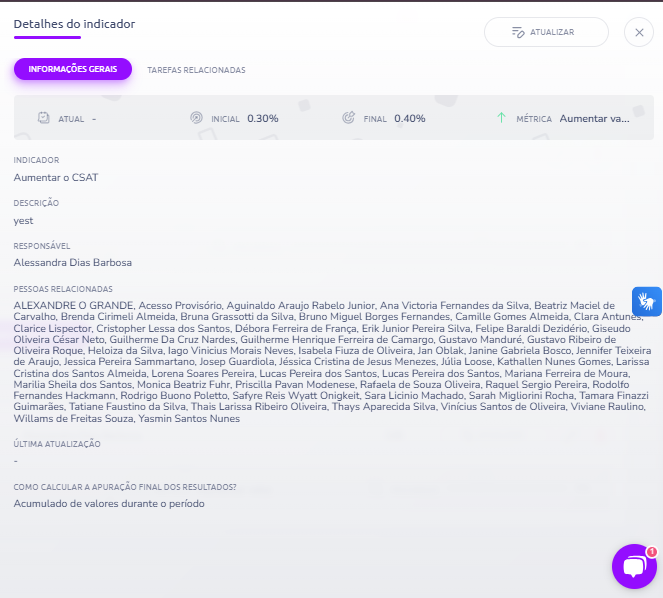Click the truncated metric text Aumentar va...

[x=595, y=118]
